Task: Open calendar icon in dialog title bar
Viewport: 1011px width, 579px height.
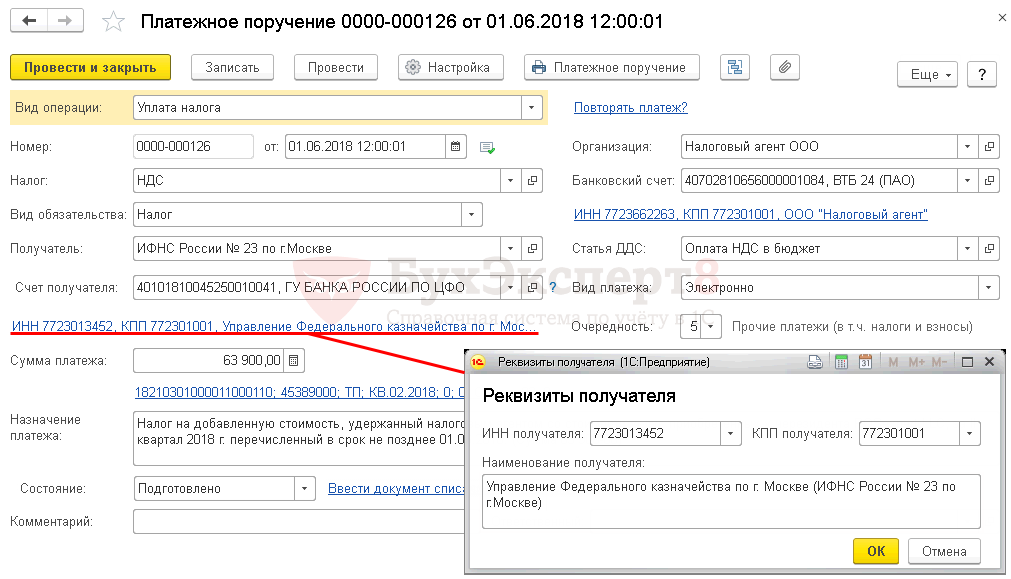Action: [865, 362]
